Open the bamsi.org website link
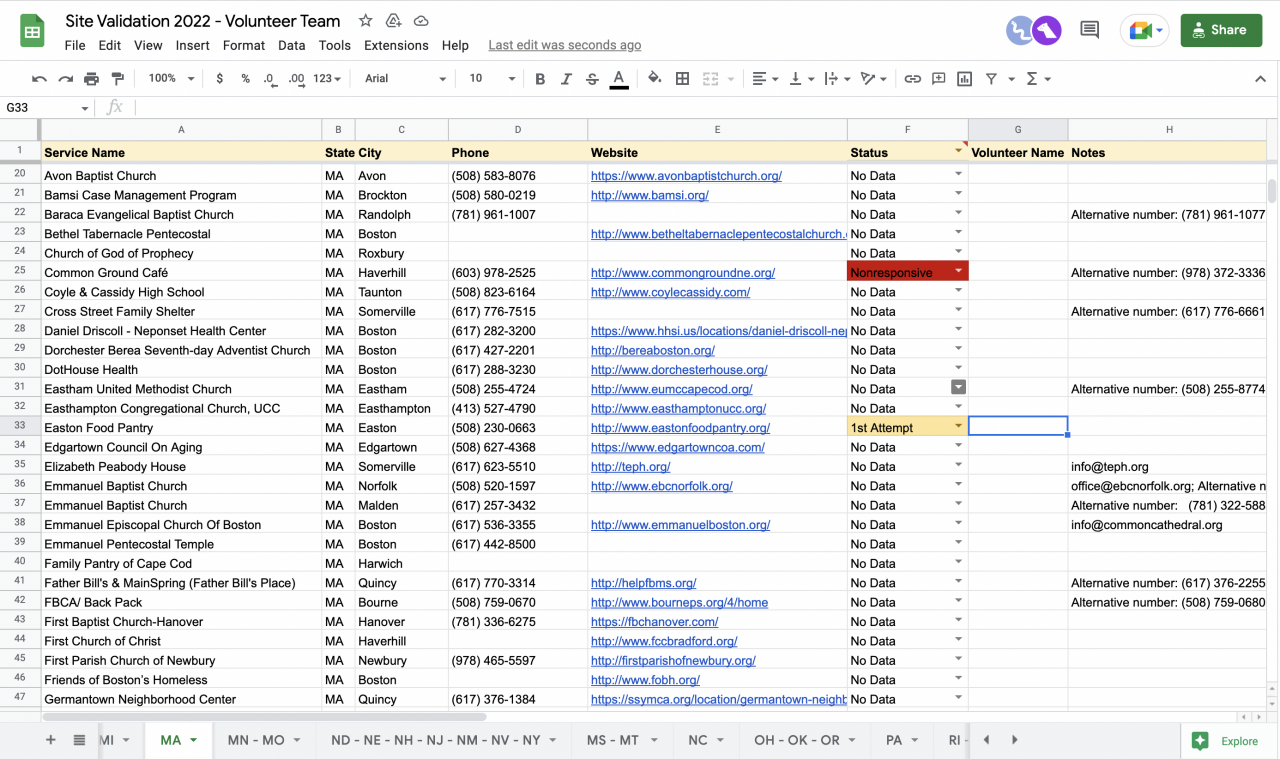1280x759 pixels. point(649,195)
